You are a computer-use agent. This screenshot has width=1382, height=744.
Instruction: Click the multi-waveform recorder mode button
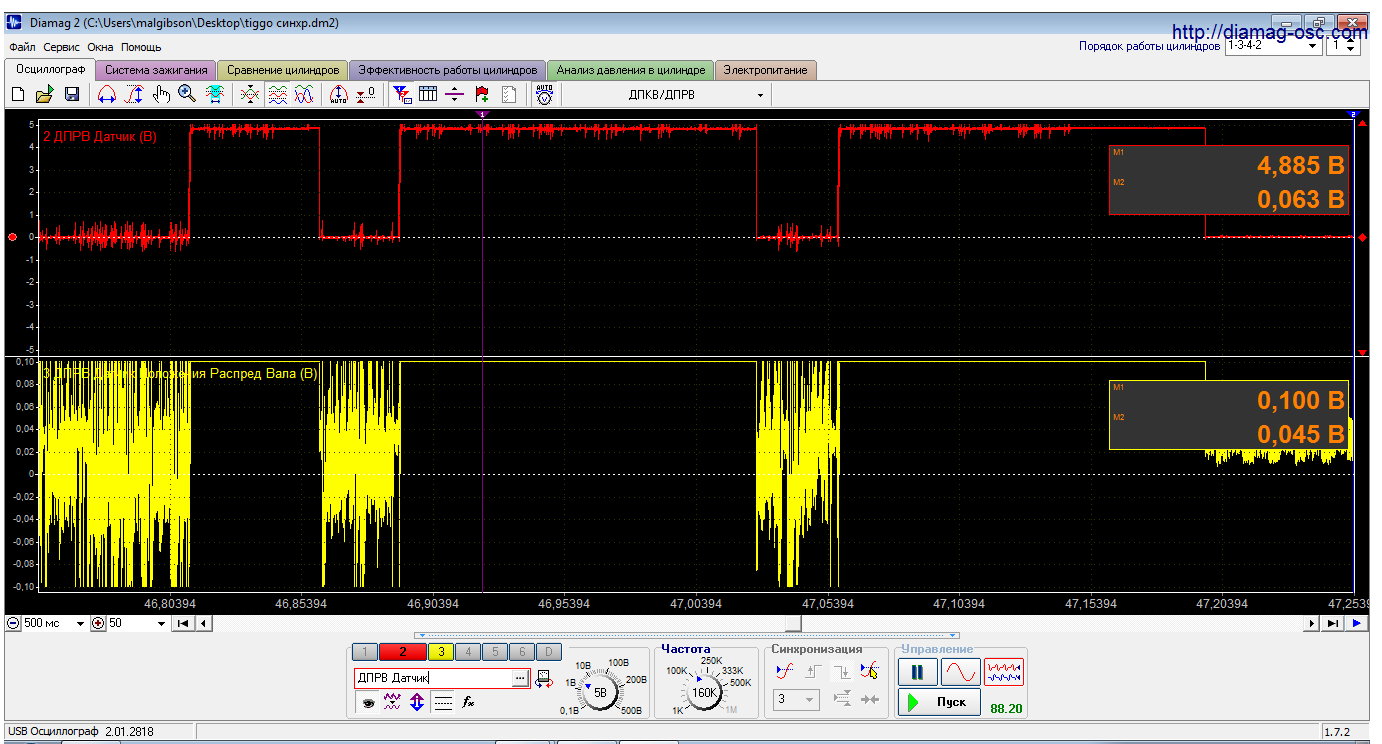pyautogui.click(x=1004, y=672)
